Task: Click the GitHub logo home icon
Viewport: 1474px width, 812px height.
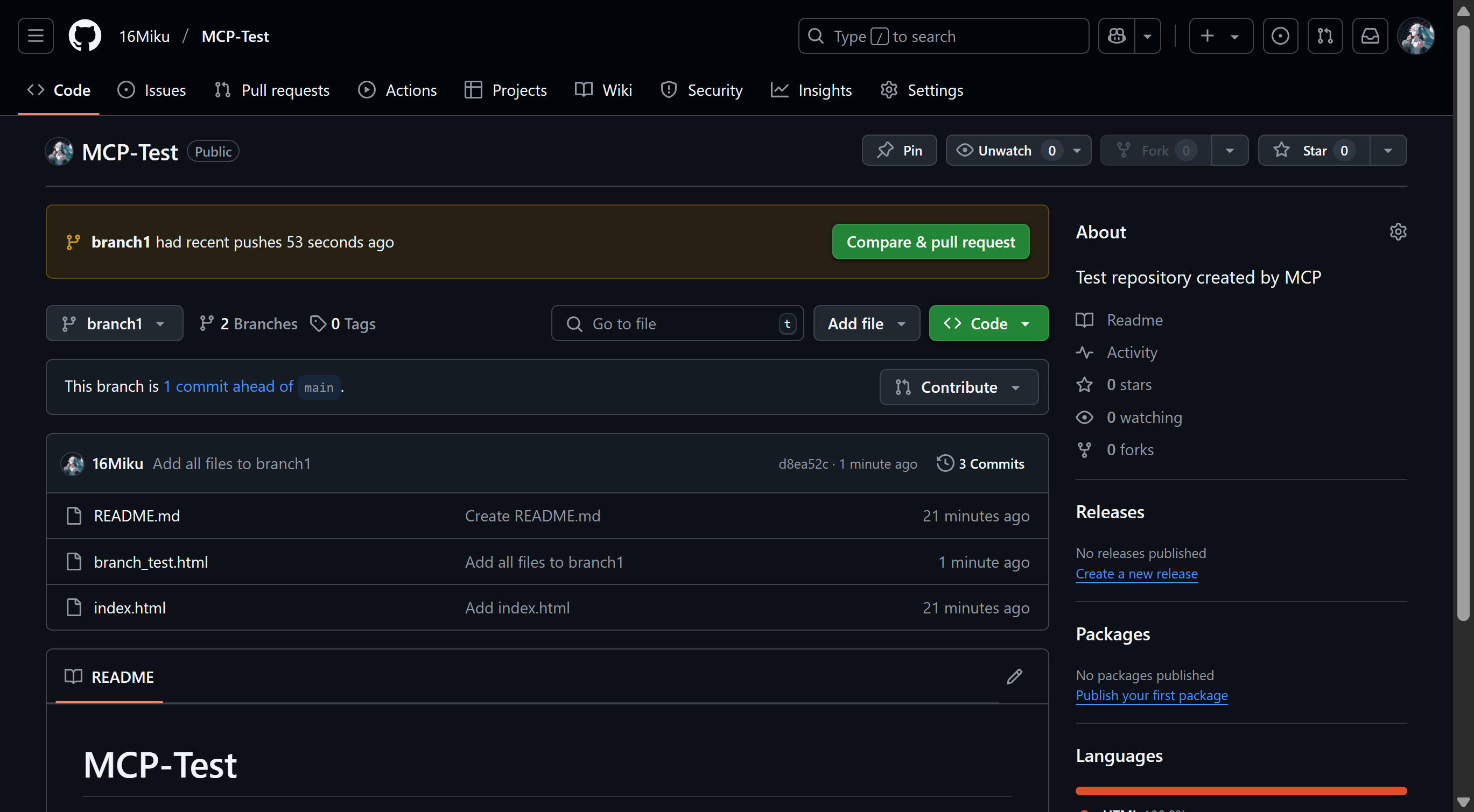Action: (85, 36)
